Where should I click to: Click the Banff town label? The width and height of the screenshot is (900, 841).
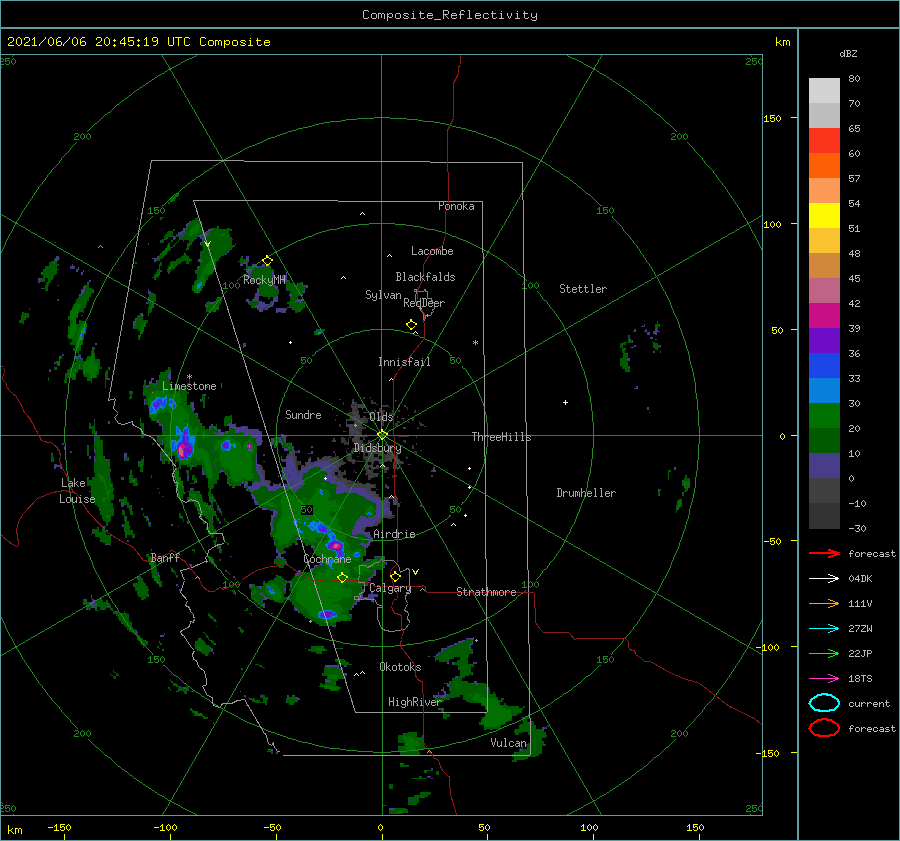pyautogui.click(x=165, y=557)
